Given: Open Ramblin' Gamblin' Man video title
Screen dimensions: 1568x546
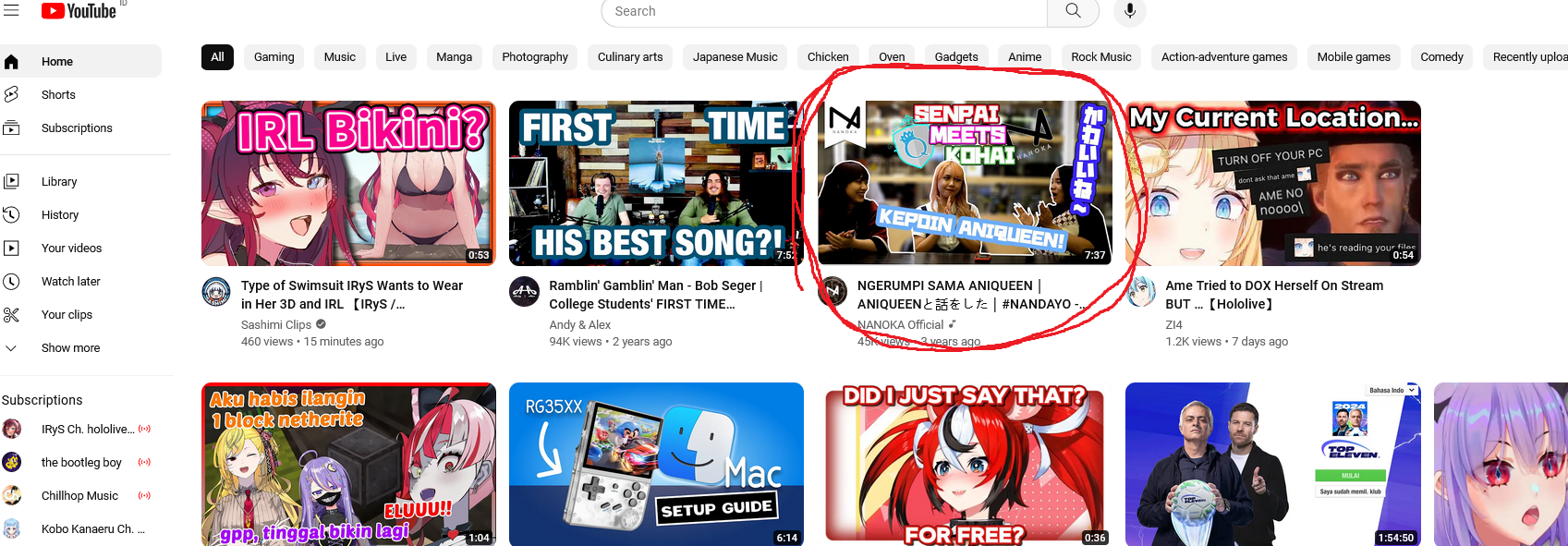Looking at the screenshot, I should (x=656, y=295).
